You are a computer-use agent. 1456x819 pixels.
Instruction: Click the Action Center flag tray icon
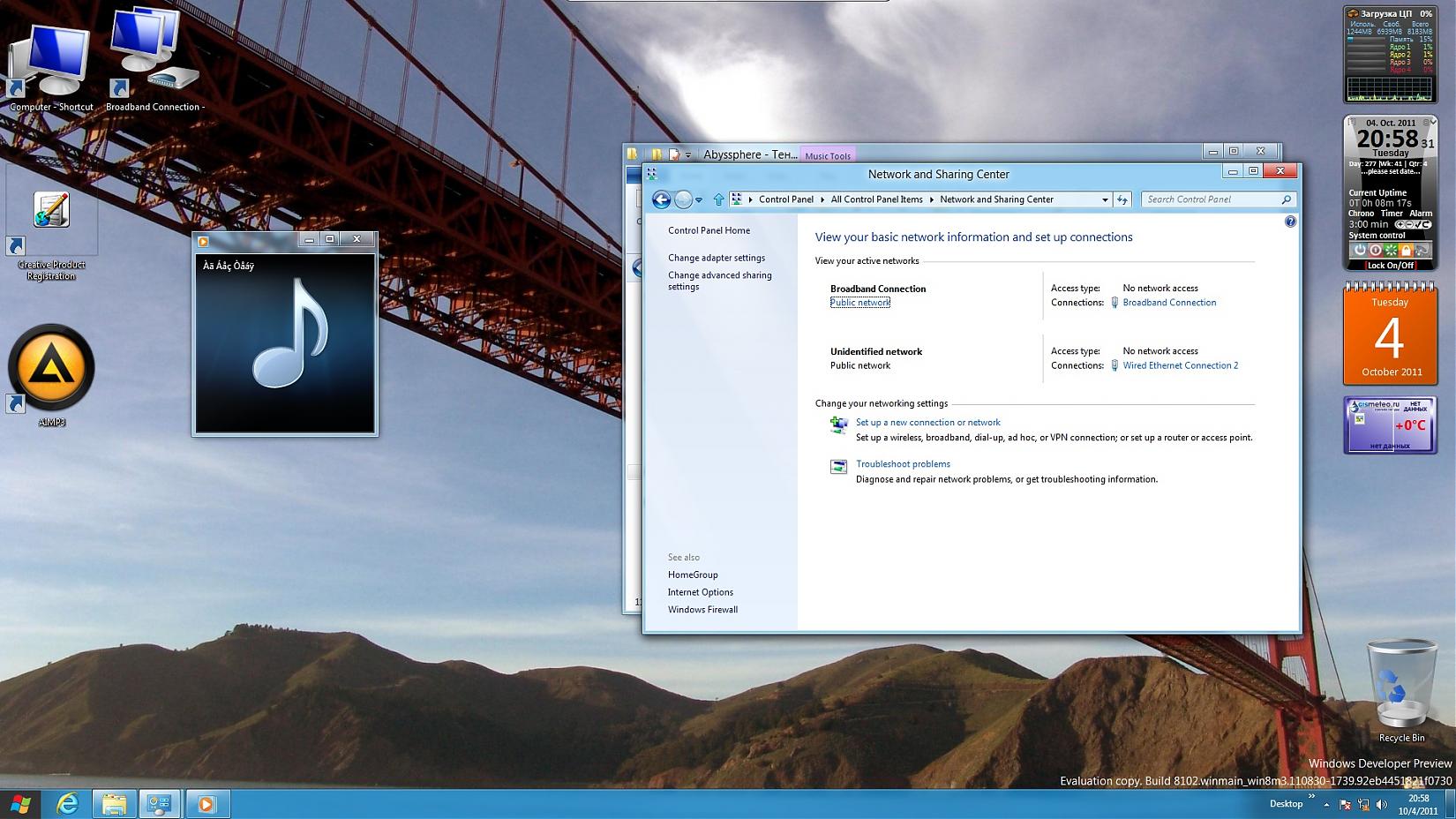click(x=1345, y=804)
